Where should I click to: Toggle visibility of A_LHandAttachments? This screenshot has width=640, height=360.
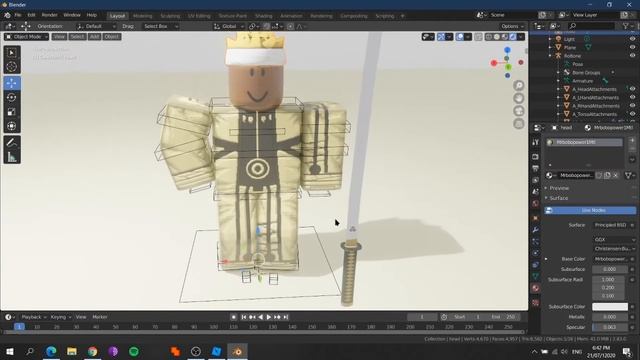[x=632, y=98]
